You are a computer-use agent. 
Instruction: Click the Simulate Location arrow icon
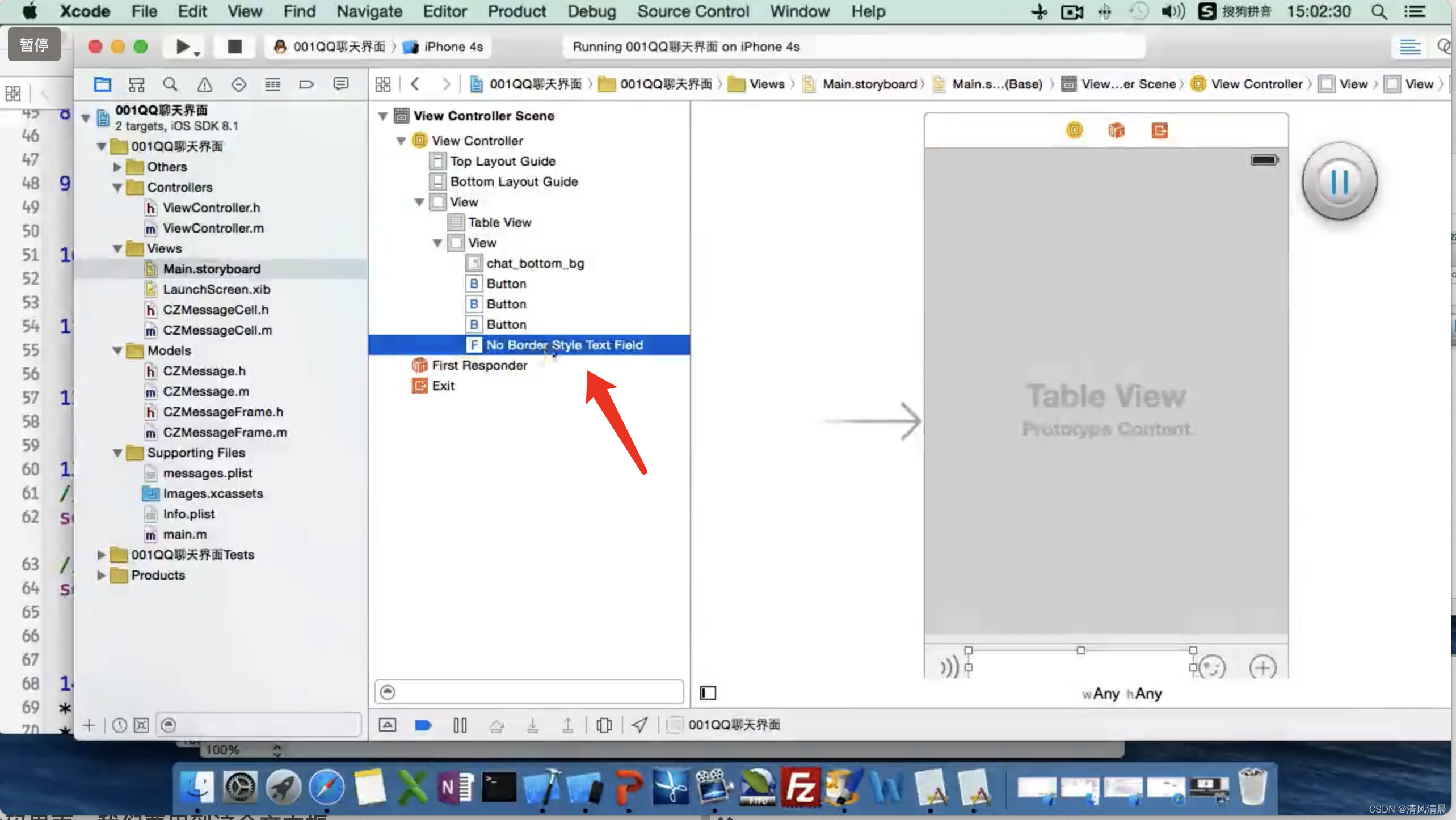point(639,725)
